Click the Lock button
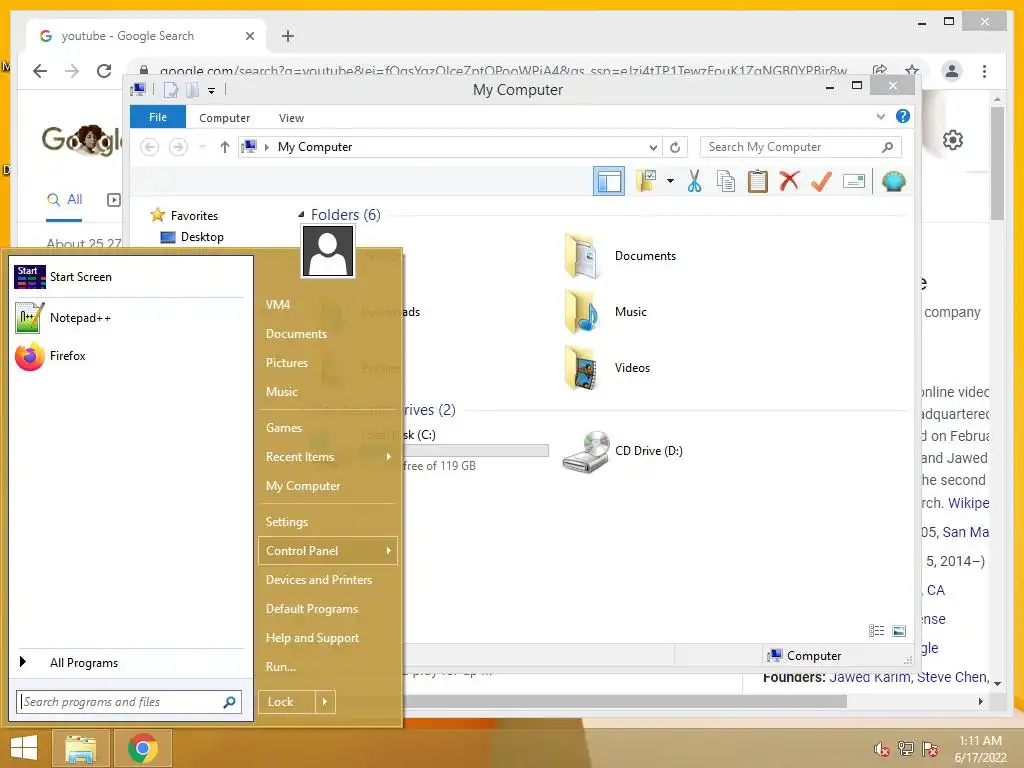The image size is (1024, 768). [287, 702]
